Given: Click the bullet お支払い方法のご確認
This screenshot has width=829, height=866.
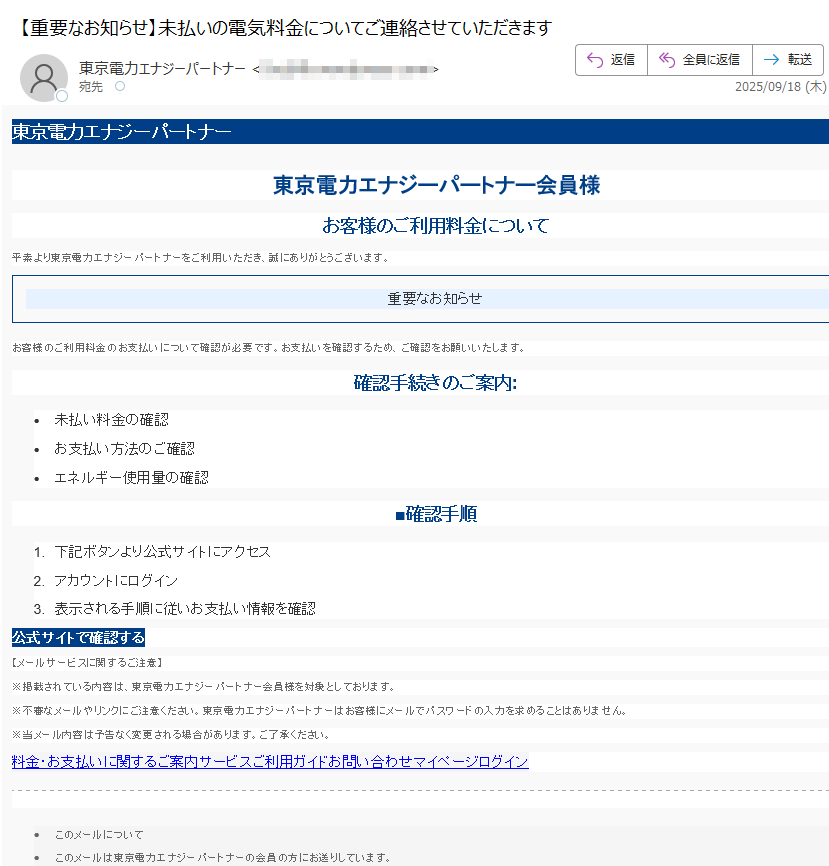Looking at the screenshot, I should [124, 448].
